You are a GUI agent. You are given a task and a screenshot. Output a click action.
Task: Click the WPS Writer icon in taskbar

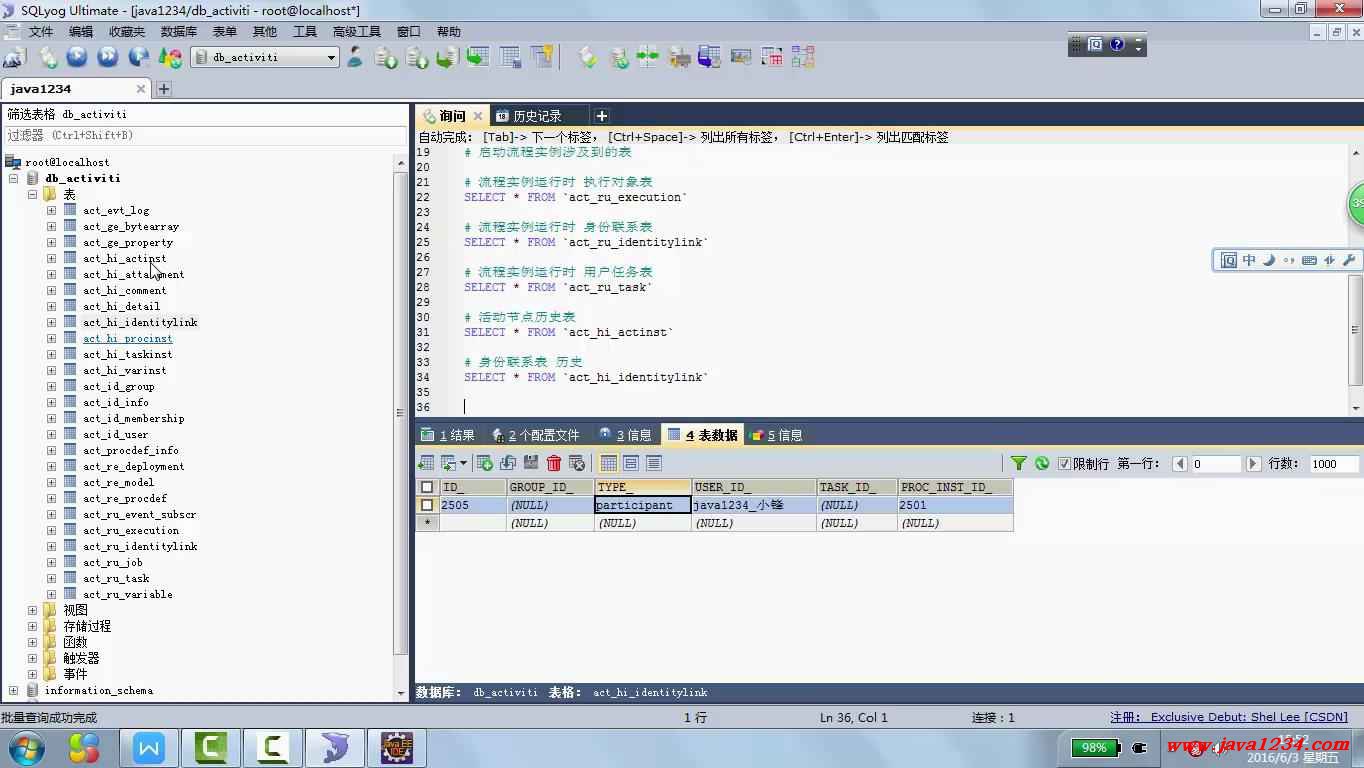(x=149, y=747)
